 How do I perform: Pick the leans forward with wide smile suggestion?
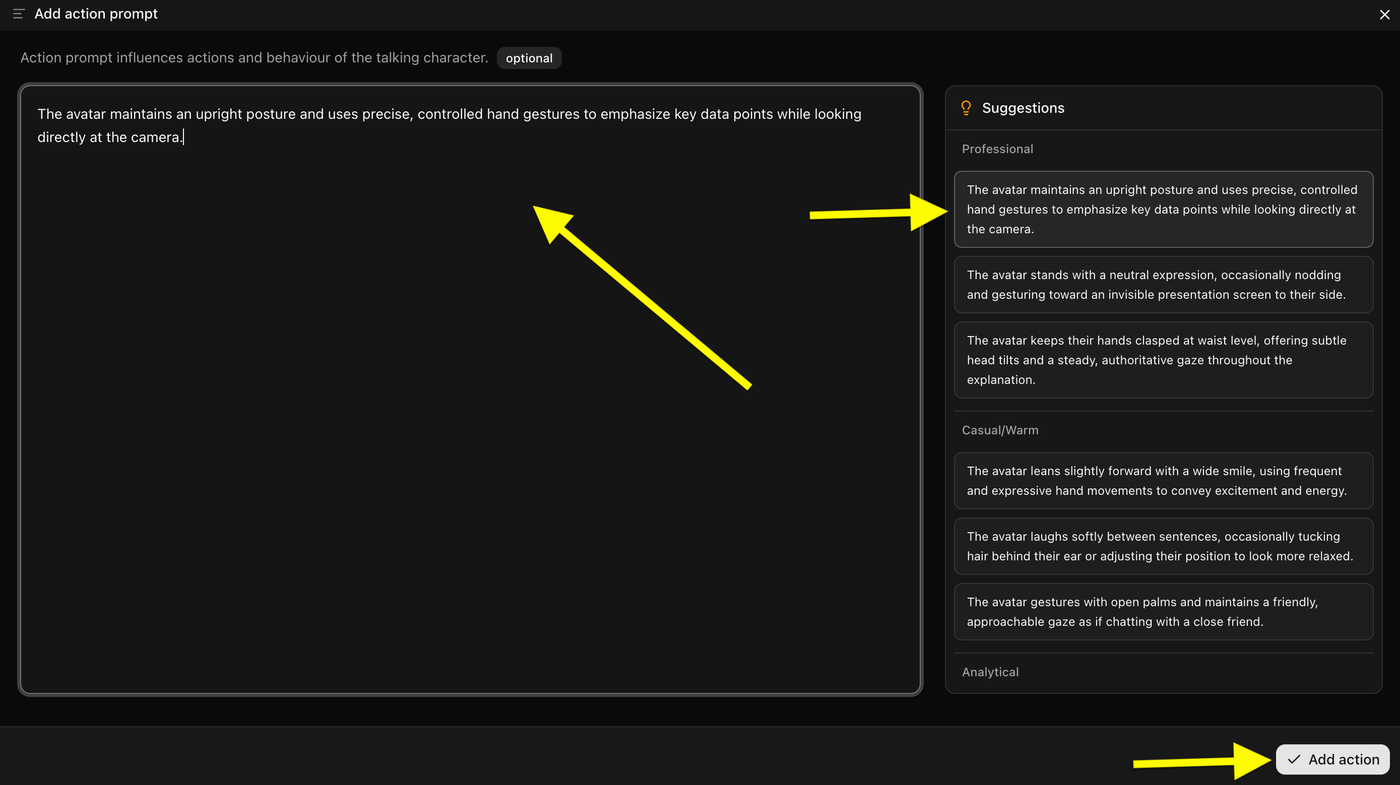pos(1163,481)
